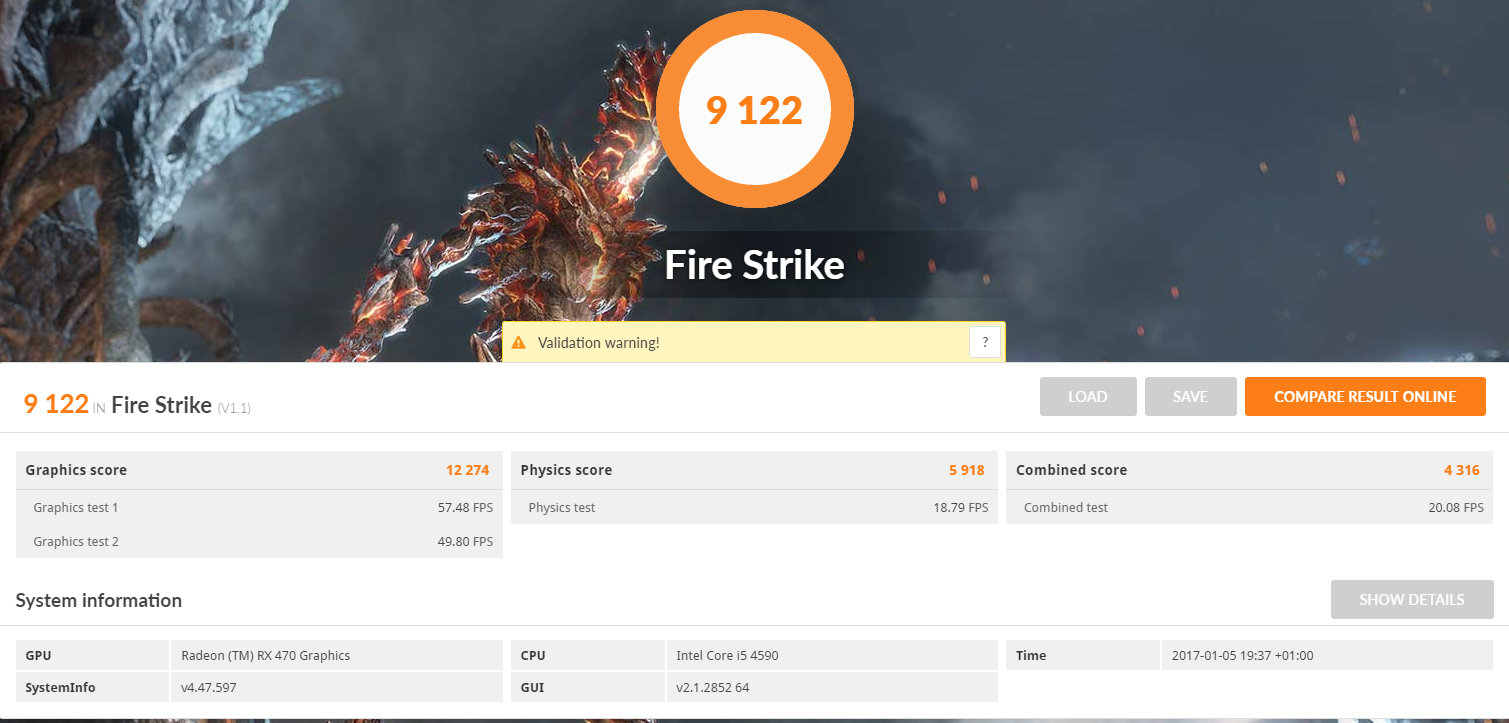Click the Fire Strike title banner
The width and height of the screenshot is (1509, 723).
coord(755,265)
